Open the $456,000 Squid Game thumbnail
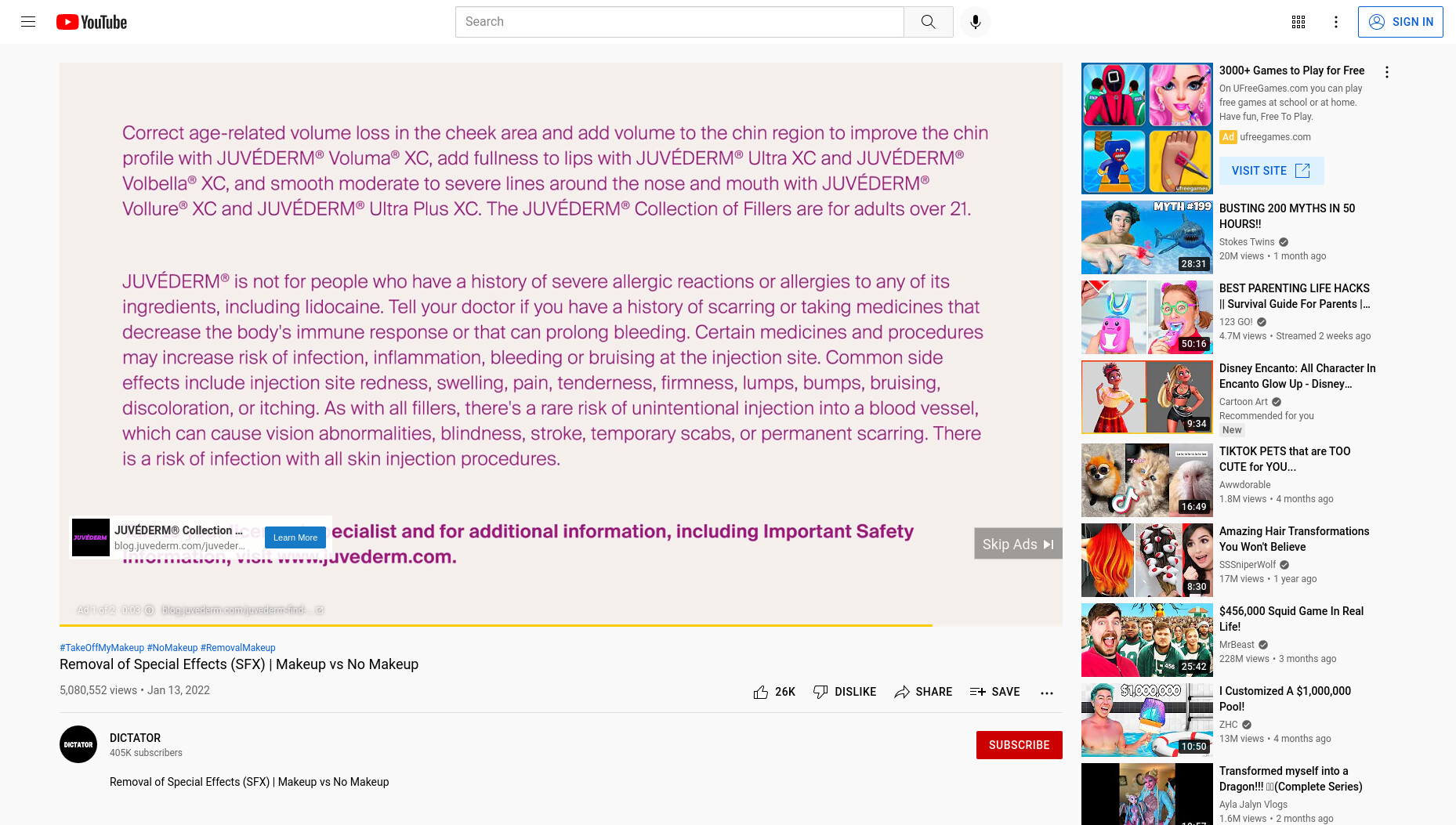 [1147, 640]
